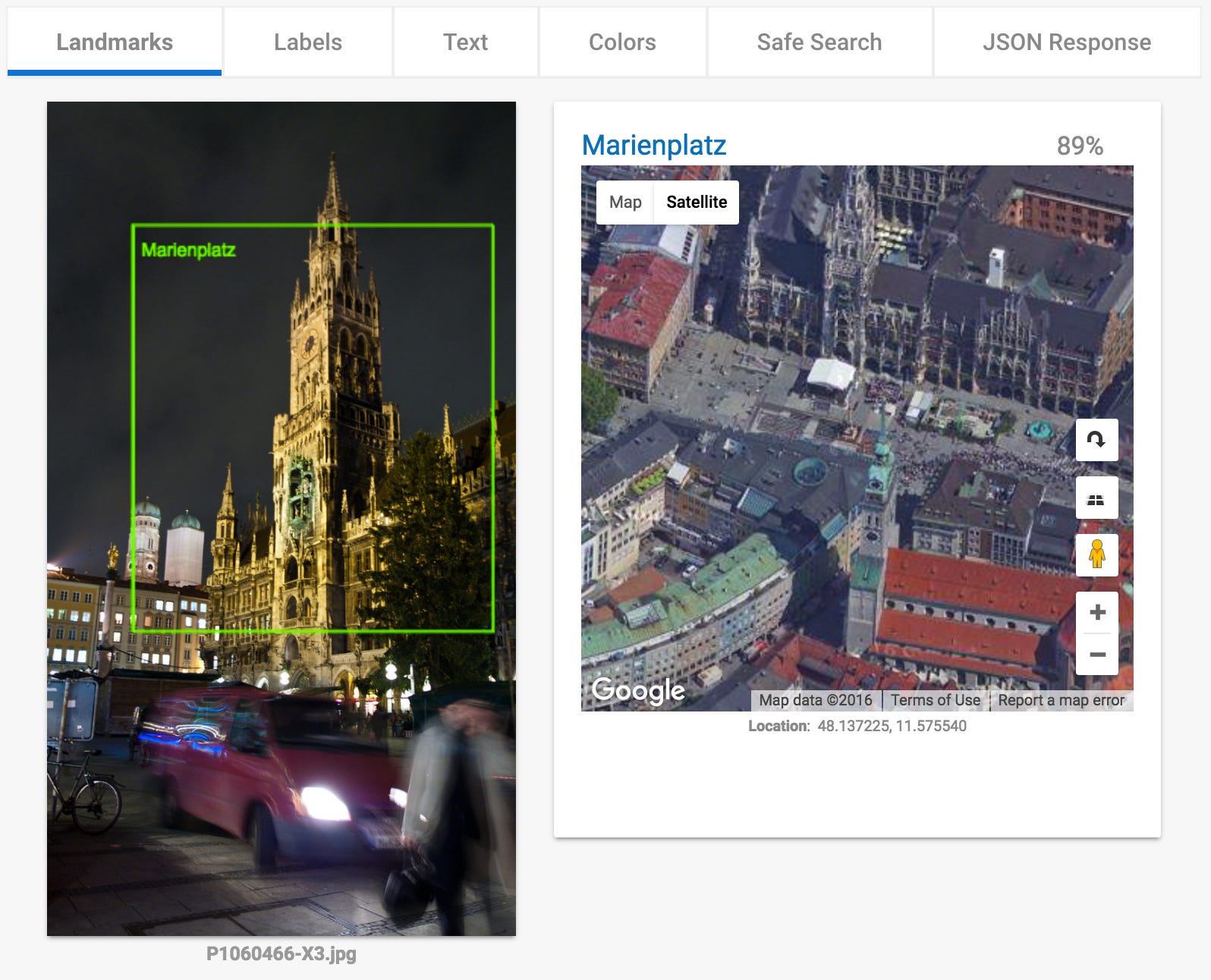Zoom in on the map
The image size is (1211, 980).
tap(1097, 612)
